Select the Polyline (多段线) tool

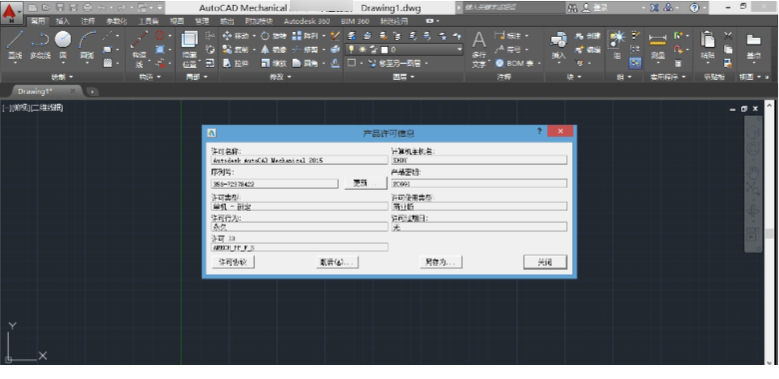tap(40, 45)
